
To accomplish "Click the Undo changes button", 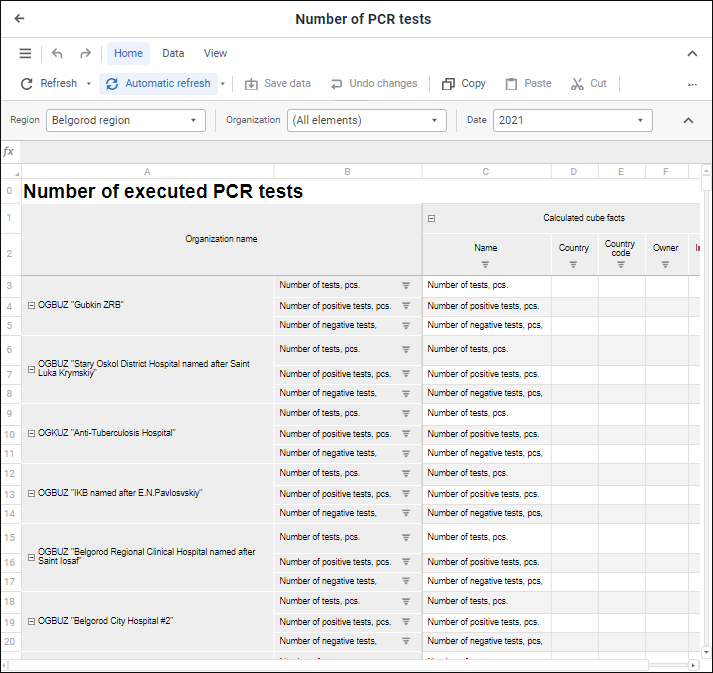I will point(373,84).
